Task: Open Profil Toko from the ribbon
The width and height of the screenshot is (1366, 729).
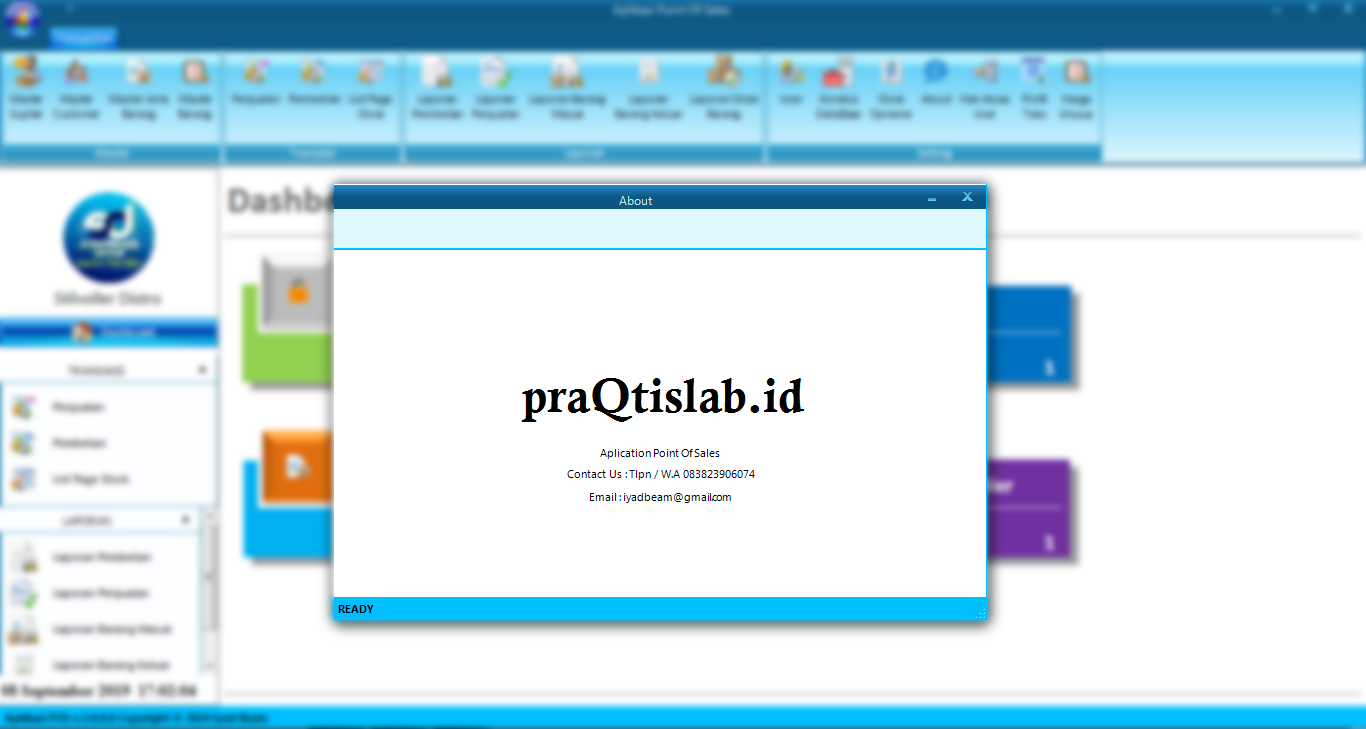Action: [x=1034, y=88]
